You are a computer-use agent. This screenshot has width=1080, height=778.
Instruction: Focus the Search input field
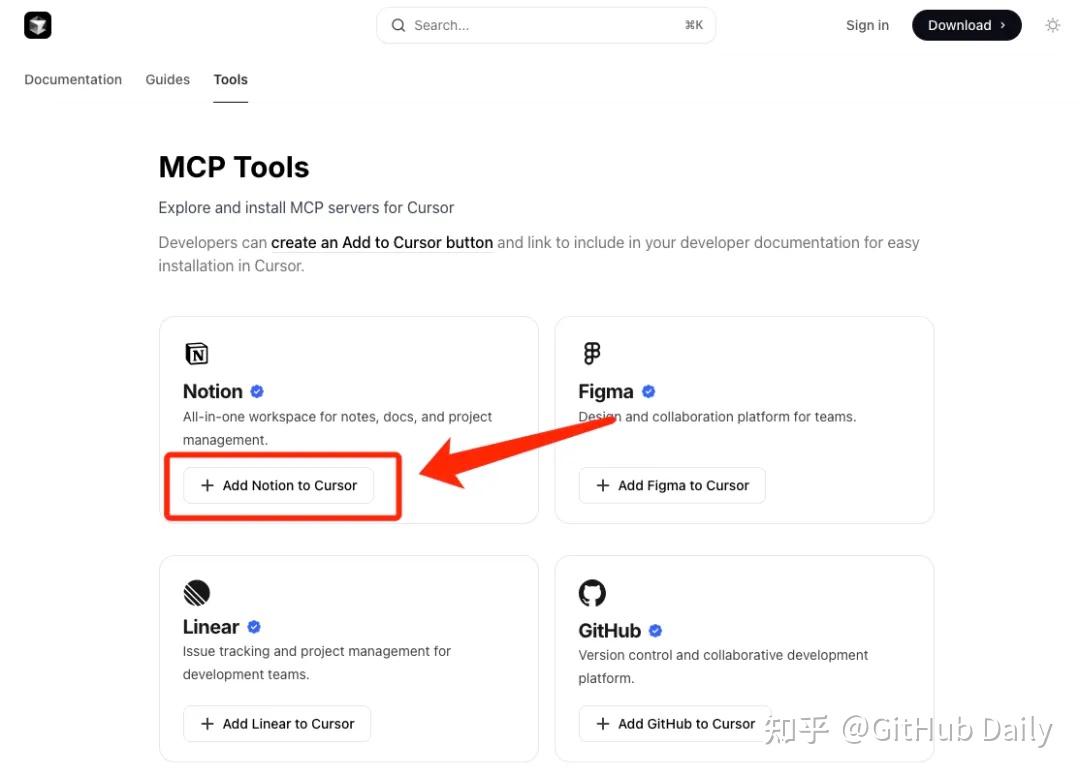pos(546,25)
